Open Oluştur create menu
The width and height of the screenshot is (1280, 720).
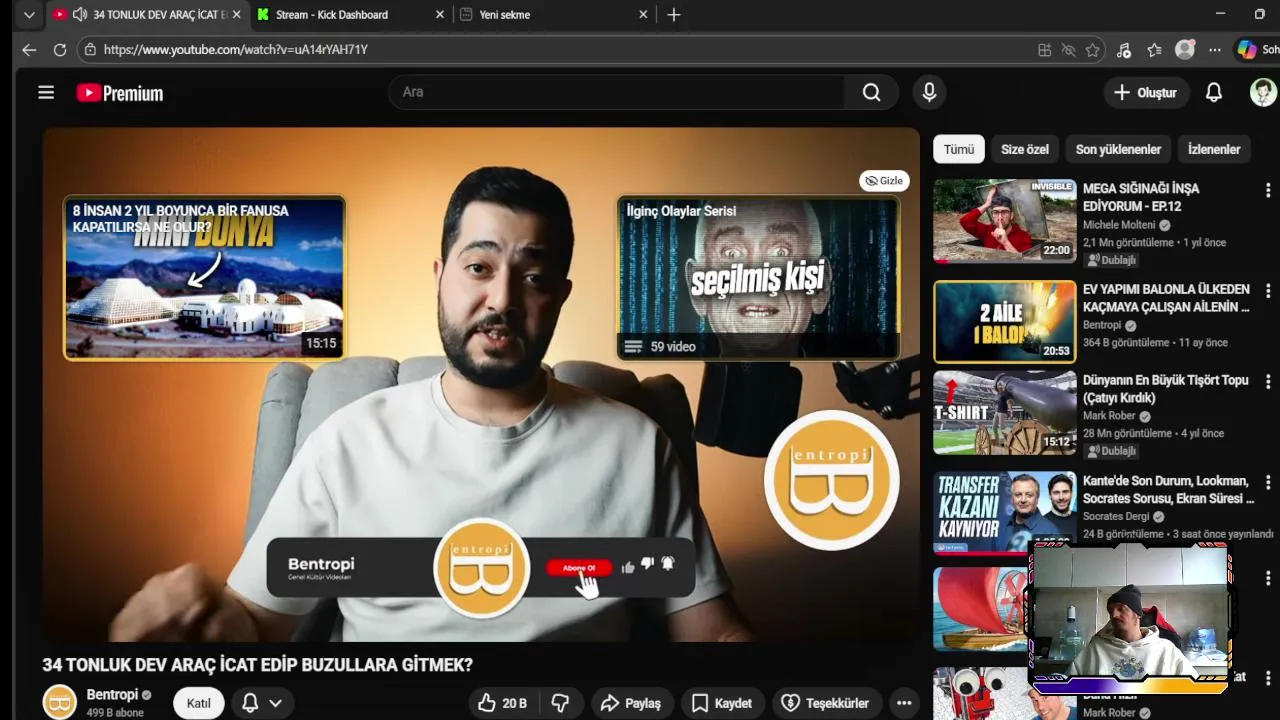1145,92
